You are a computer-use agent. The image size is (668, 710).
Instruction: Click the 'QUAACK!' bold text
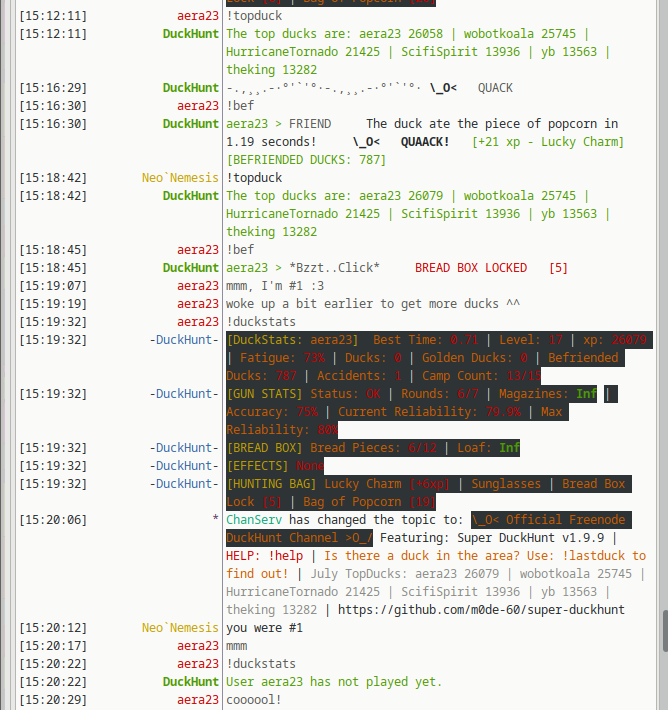(x=425, y=142)
